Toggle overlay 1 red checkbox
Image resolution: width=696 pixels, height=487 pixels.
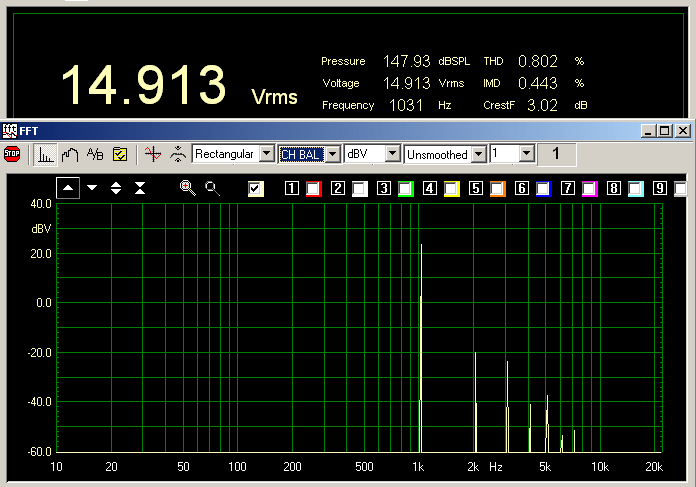313,188
